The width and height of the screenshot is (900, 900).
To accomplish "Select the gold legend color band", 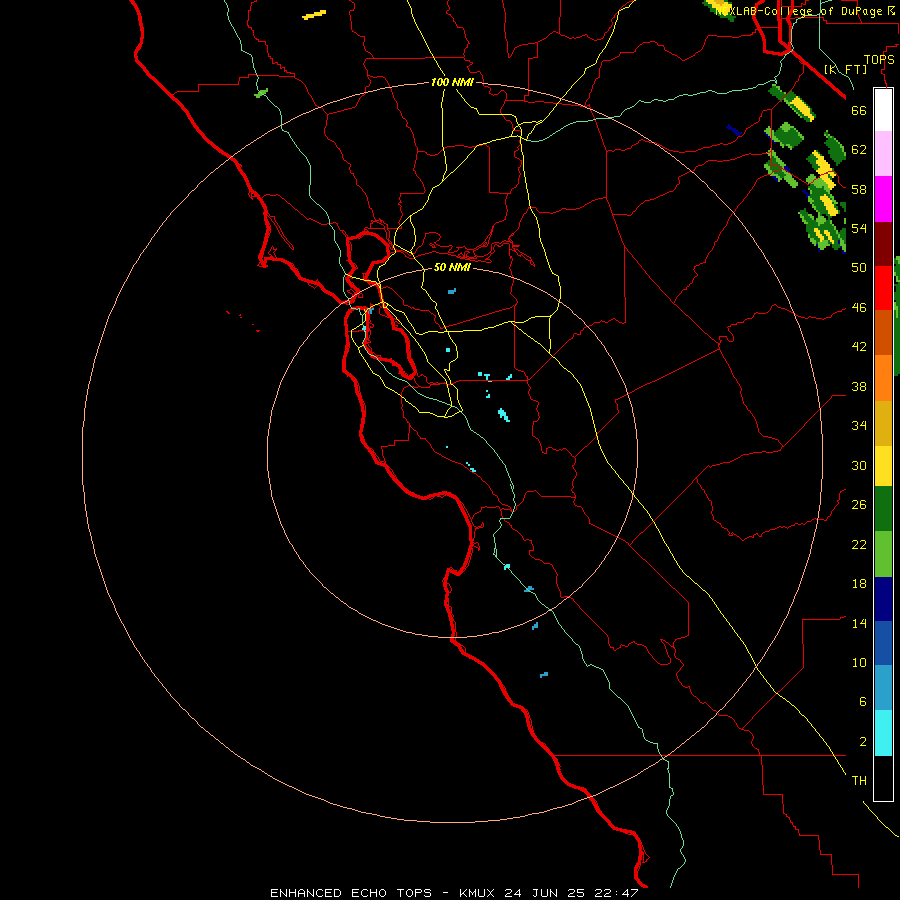I will click(883, 423).
